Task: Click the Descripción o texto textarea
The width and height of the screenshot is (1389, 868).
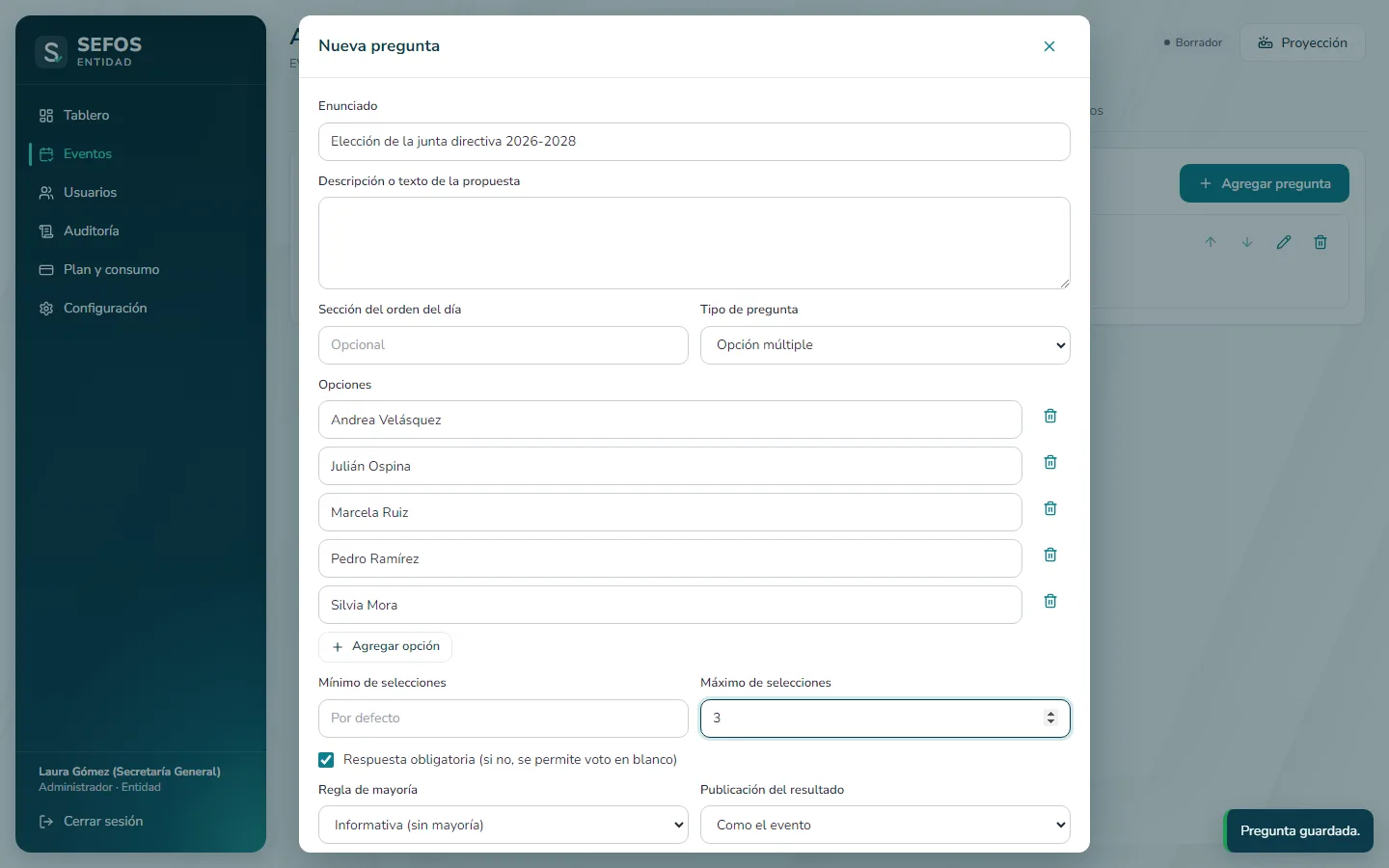Action: pos(694,243)
